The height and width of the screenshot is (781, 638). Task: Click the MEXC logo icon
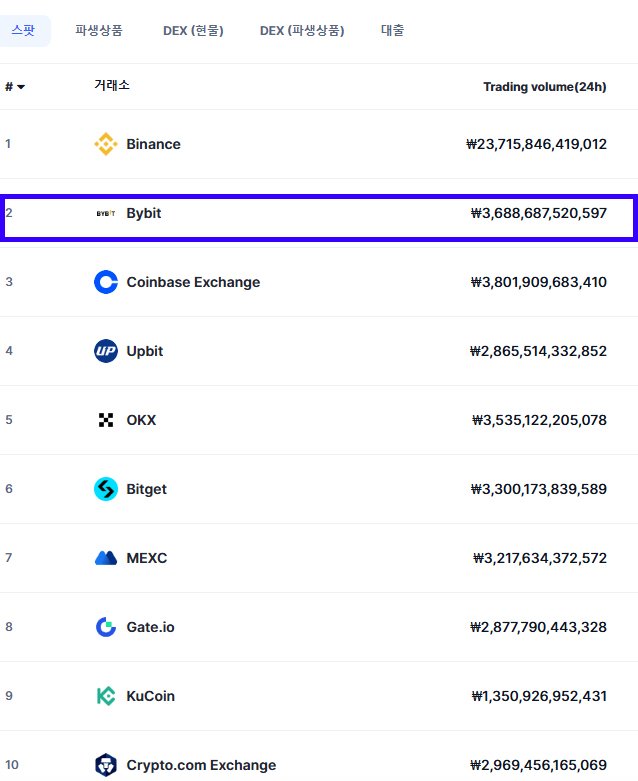(x=106, y=558)
